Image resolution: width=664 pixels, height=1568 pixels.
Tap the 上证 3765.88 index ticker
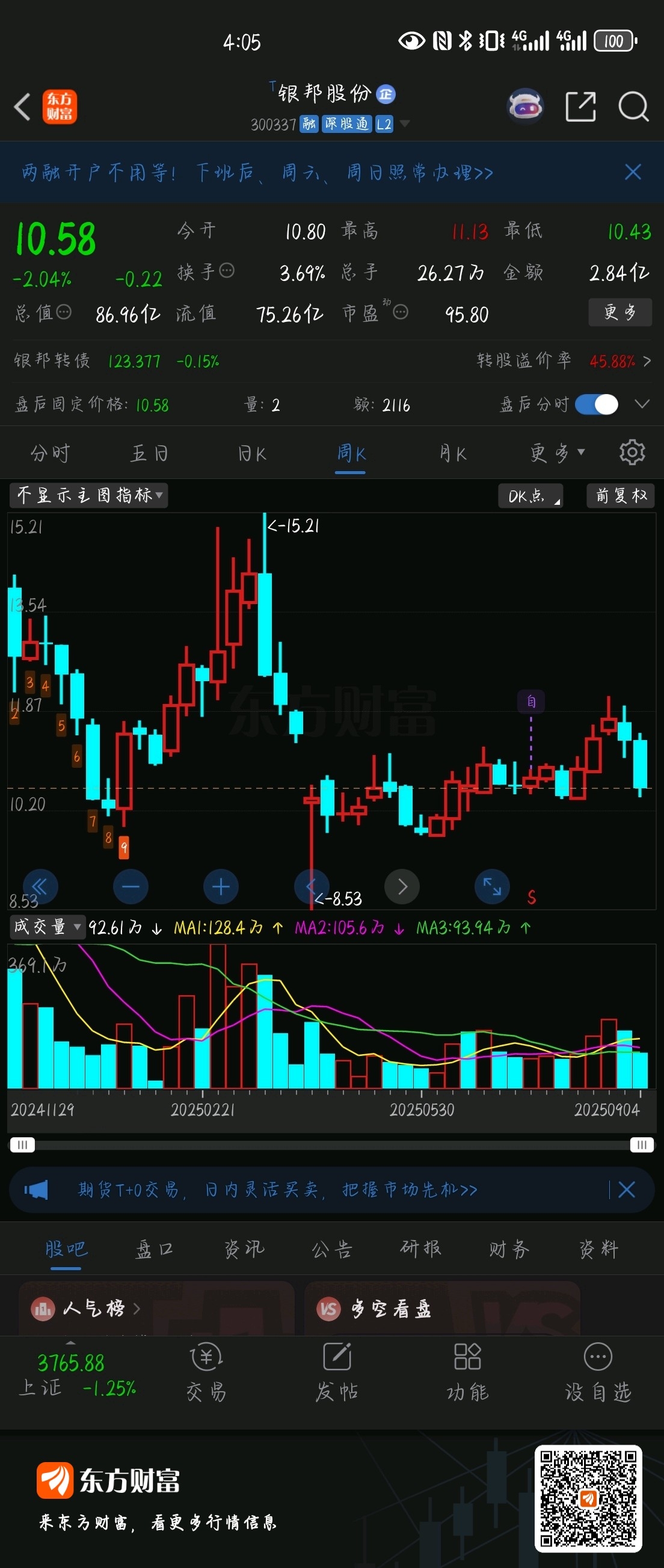click(x=78, y=1375)
